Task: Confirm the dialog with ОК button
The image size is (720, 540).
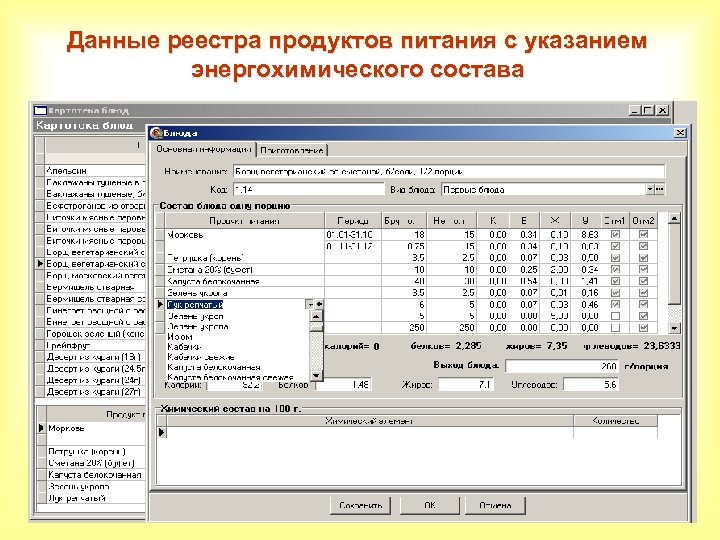Action: tap(430, 505)
